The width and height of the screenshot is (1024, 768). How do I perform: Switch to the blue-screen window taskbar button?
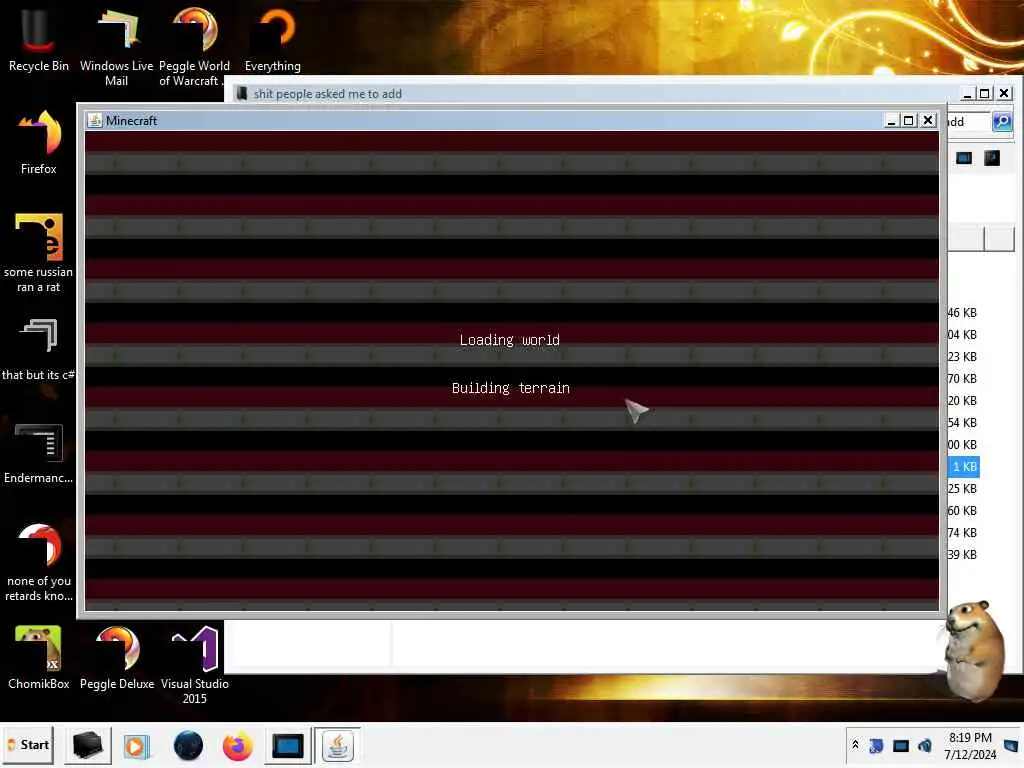pos(287,745)
